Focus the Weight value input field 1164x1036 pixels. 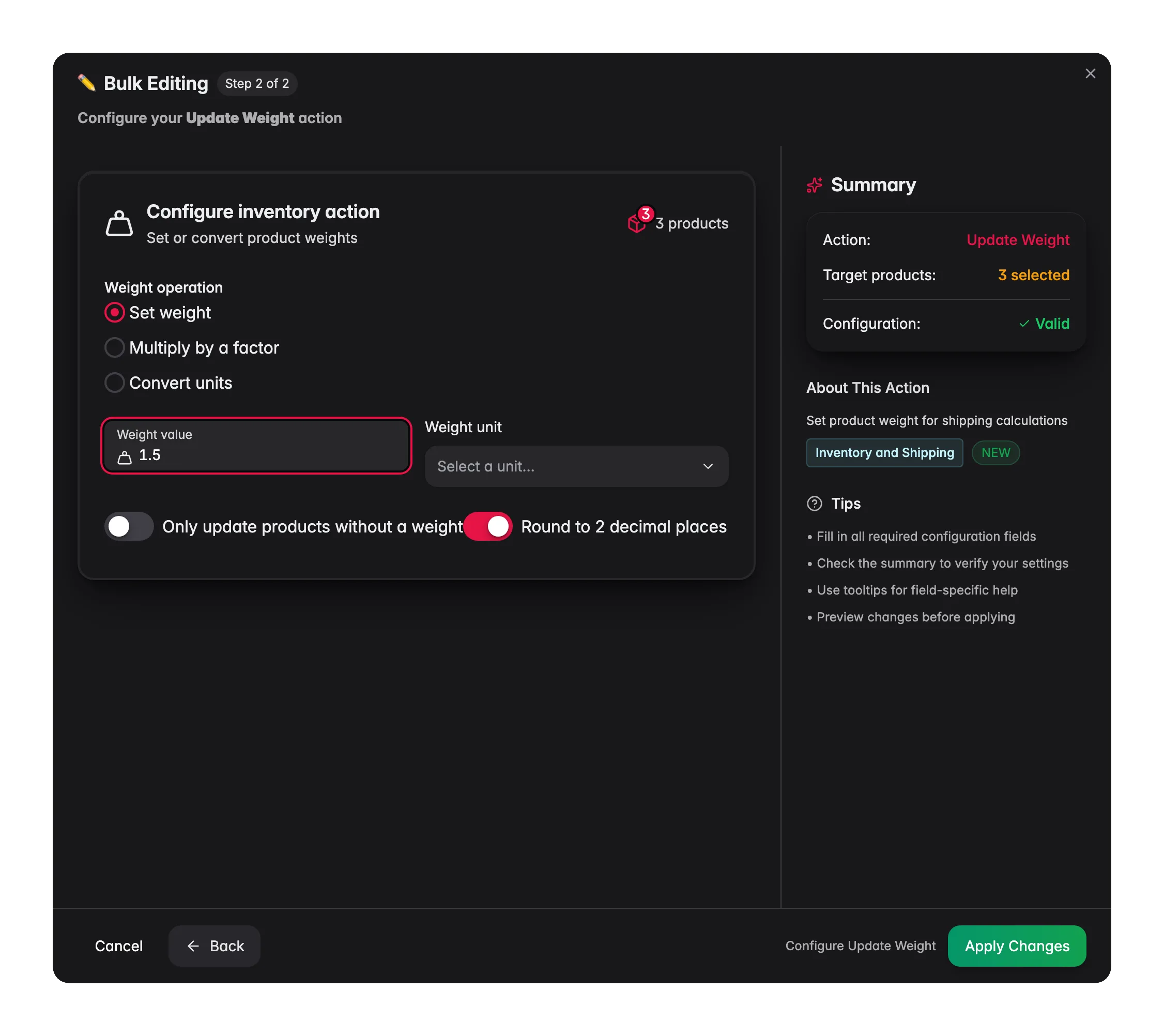tap(256, 446)
